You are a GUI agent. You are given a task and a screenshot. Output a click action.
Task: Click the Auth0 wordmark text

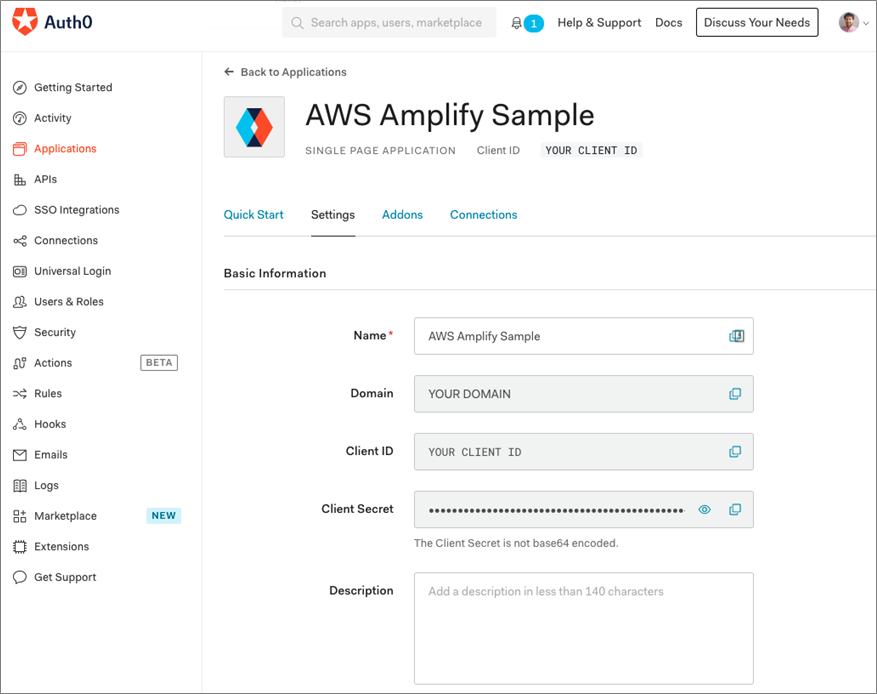68,22
